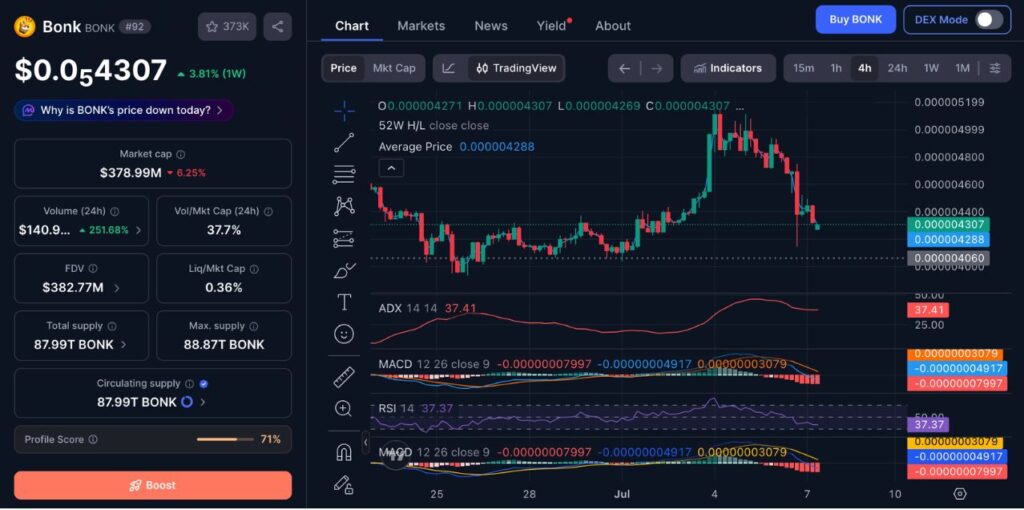Open chart settings sliders icon
The width and height of the screenshot is (1024, 510).
995,68
